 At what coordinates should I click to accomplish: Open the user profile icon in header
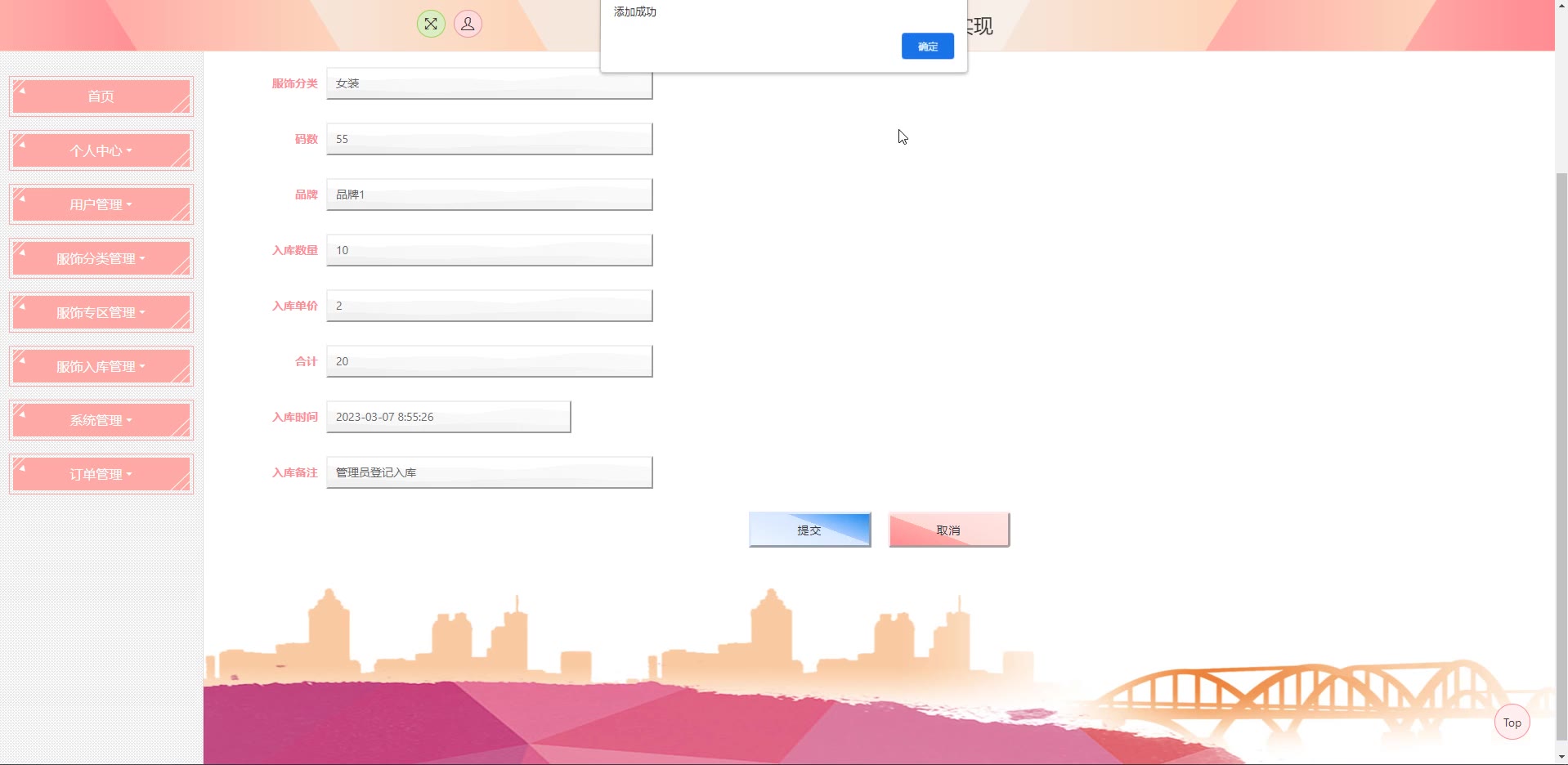tap(468, 24)
